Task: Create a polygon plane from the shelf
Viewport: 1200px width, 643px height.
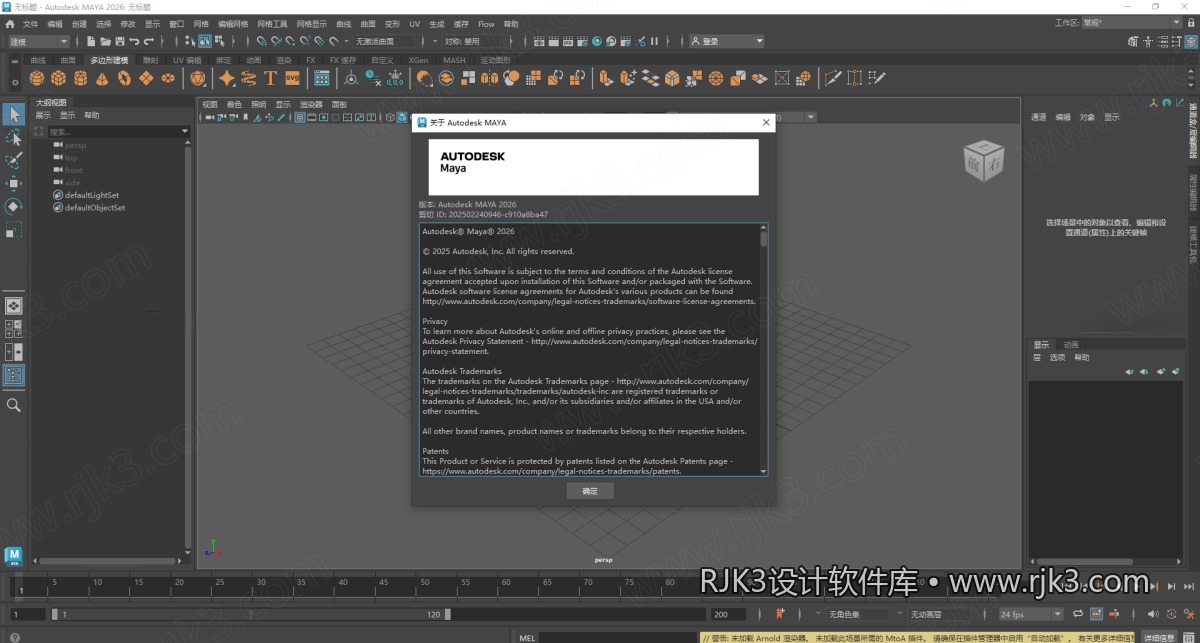Action: coord(146,78)
